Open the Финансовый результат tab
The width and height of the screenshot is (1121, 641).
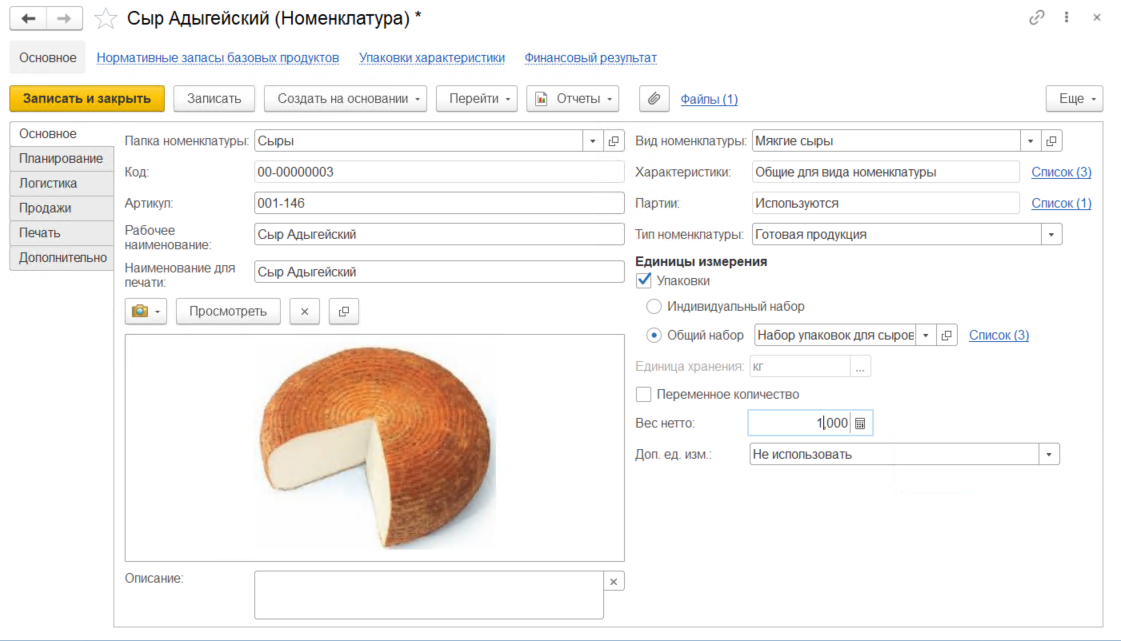(x=590, y=58)
